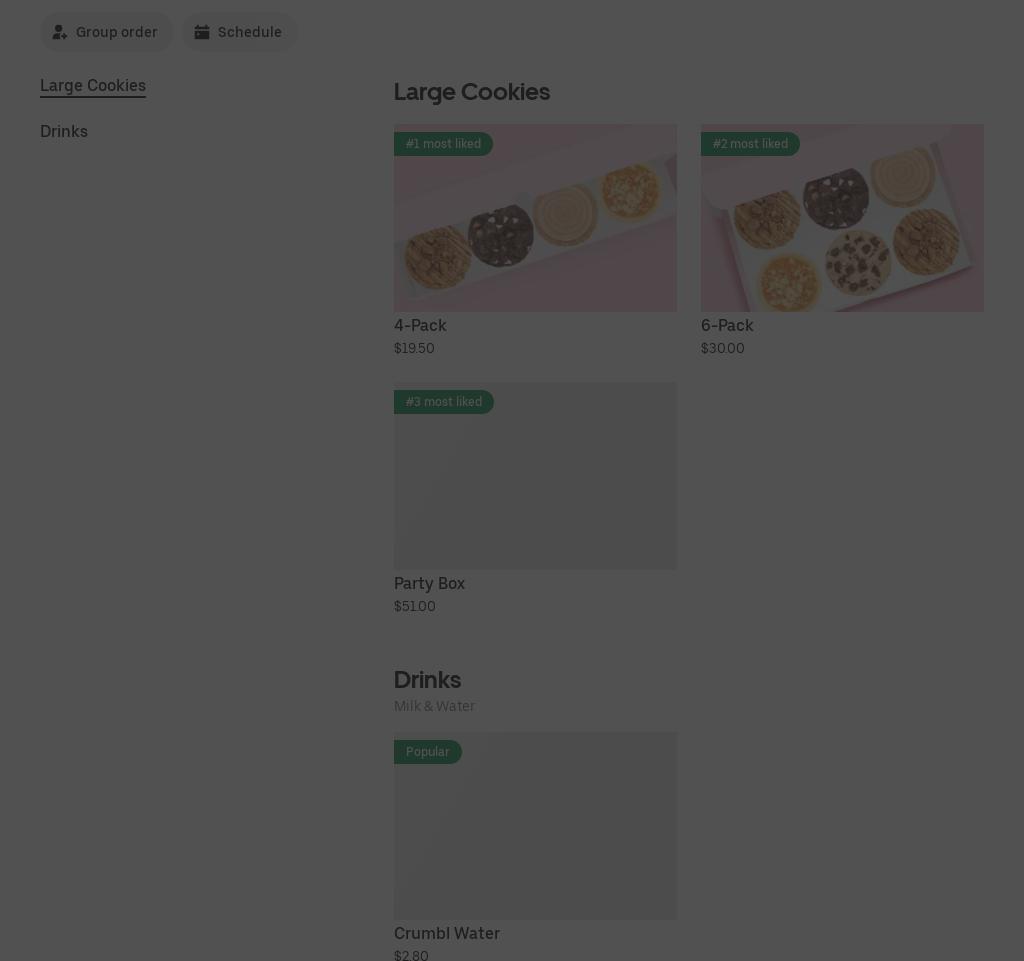Viewport: 1024px width, 961px height.
Task: Select the Crumbl Water item title
Action: coord(447,933)
